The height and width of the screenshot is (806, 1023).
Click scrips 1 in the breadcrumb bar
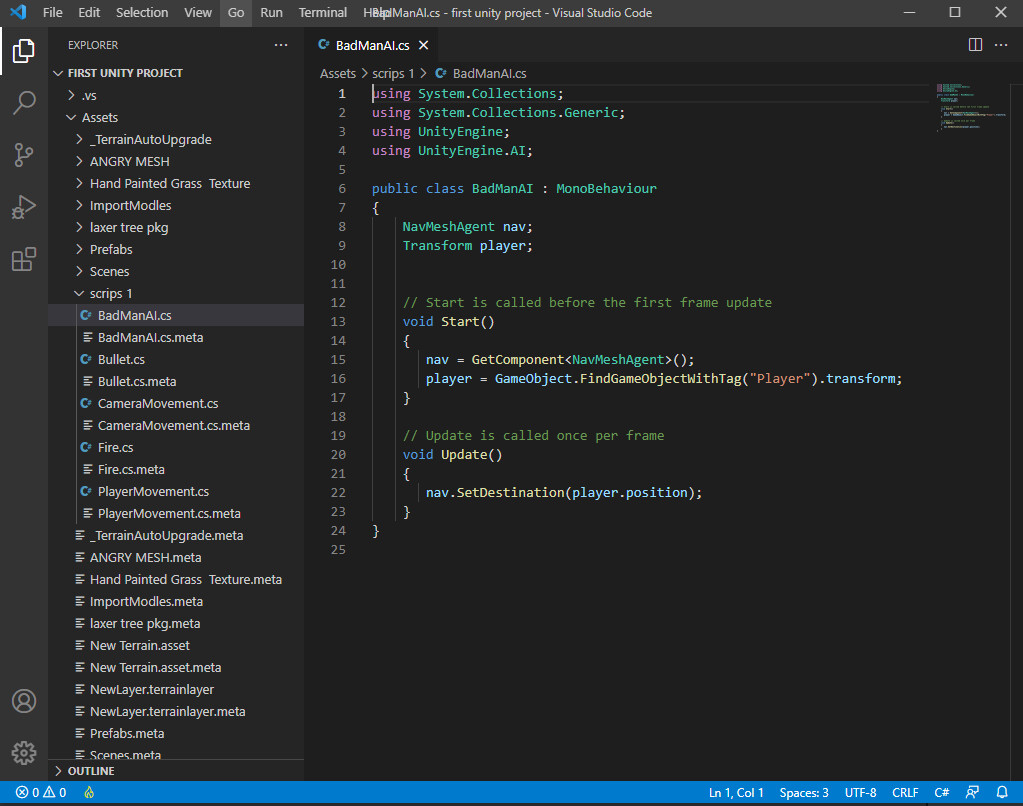tap(394, 72)
